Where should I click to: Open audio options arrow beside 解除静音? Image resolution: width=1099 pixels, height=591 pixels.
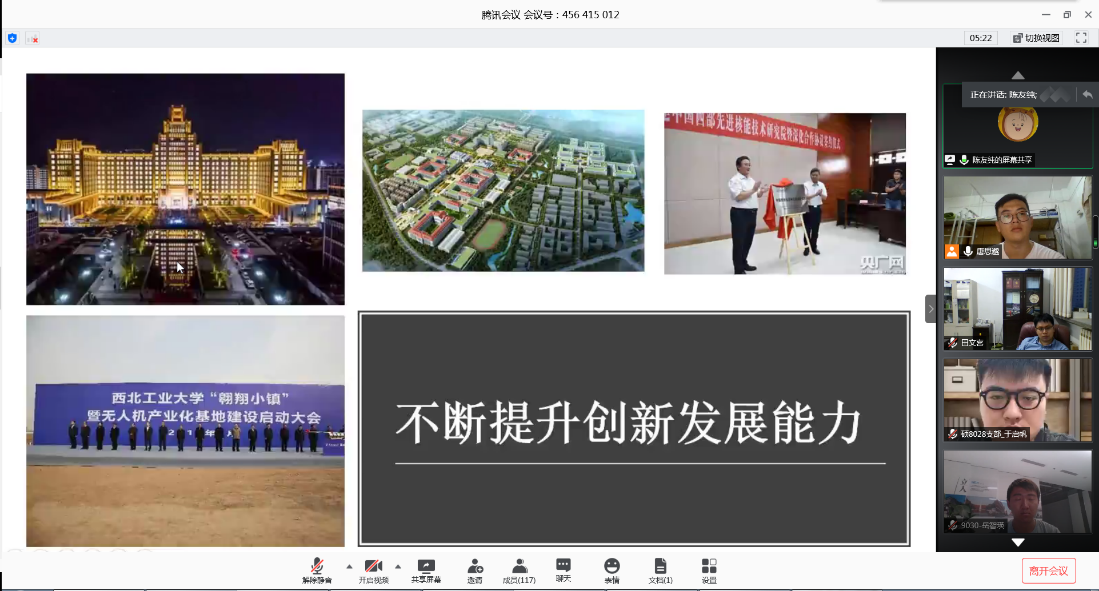point(349,566)
